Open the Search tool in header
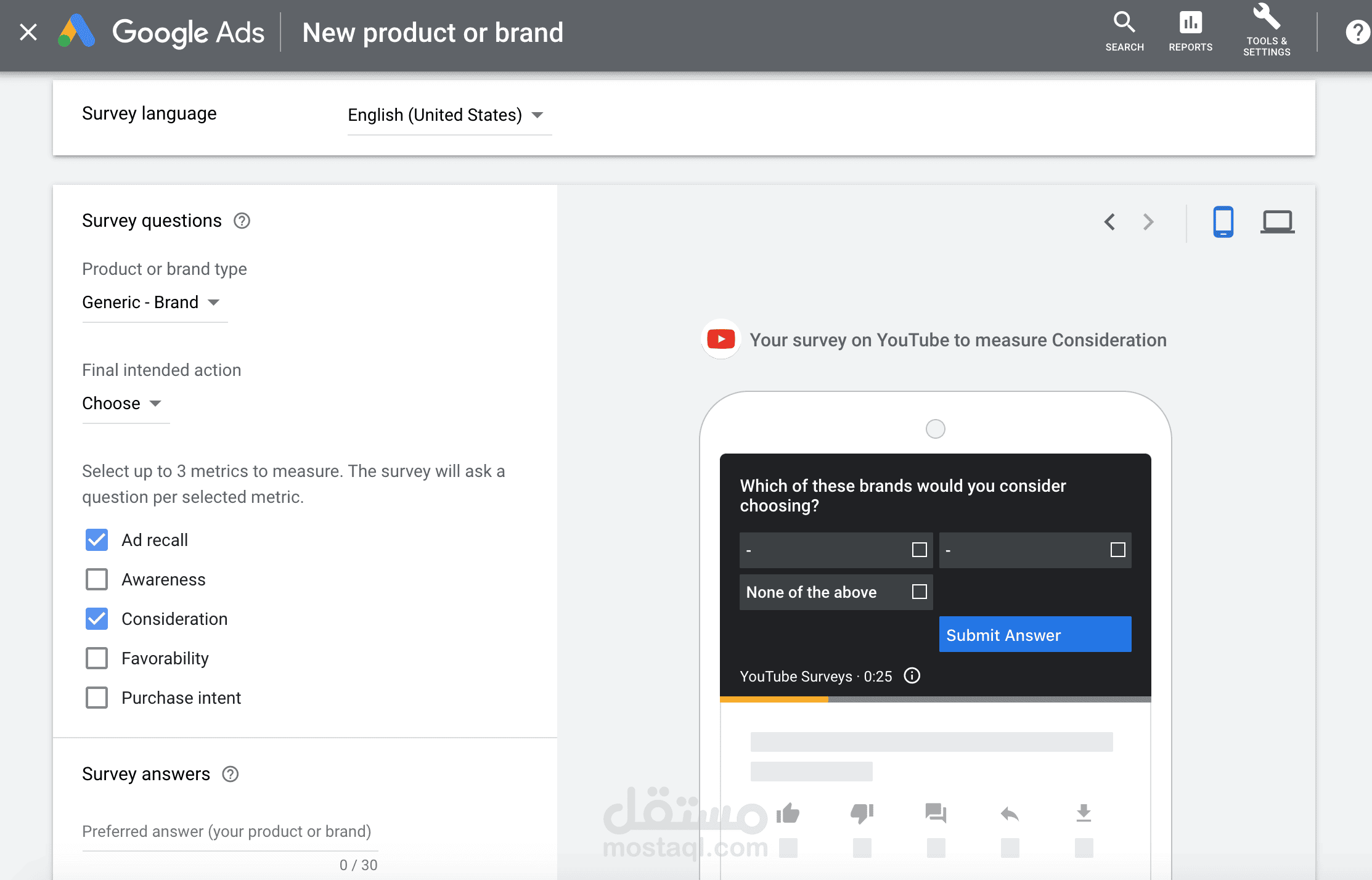 coord(1124,32)
